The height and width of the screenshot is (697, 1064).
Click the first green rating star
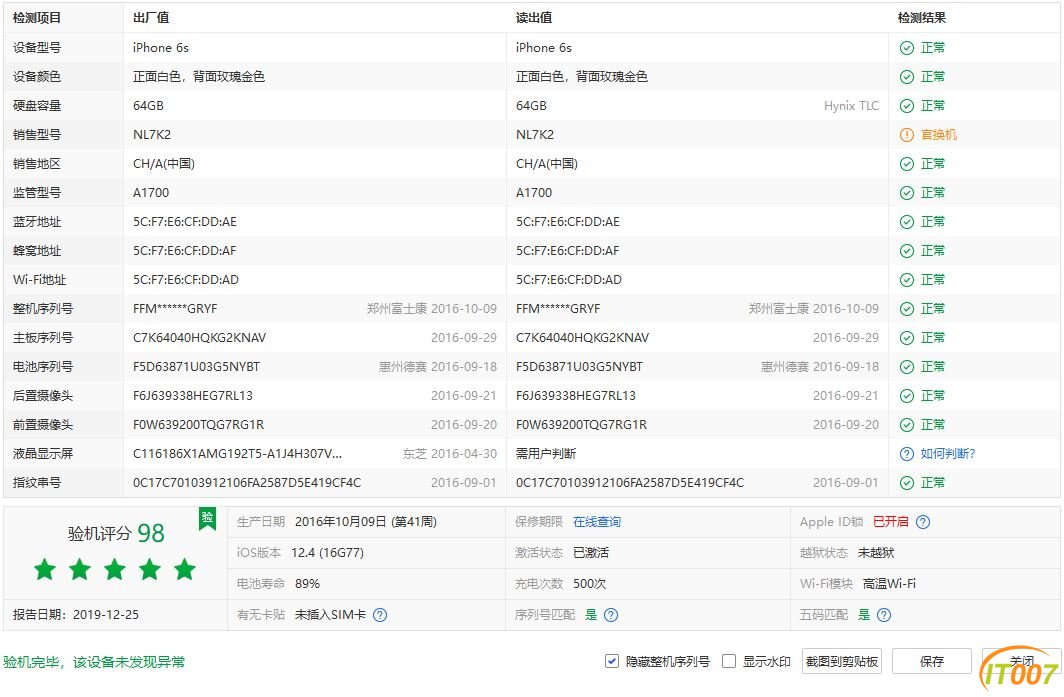[45, 569]
